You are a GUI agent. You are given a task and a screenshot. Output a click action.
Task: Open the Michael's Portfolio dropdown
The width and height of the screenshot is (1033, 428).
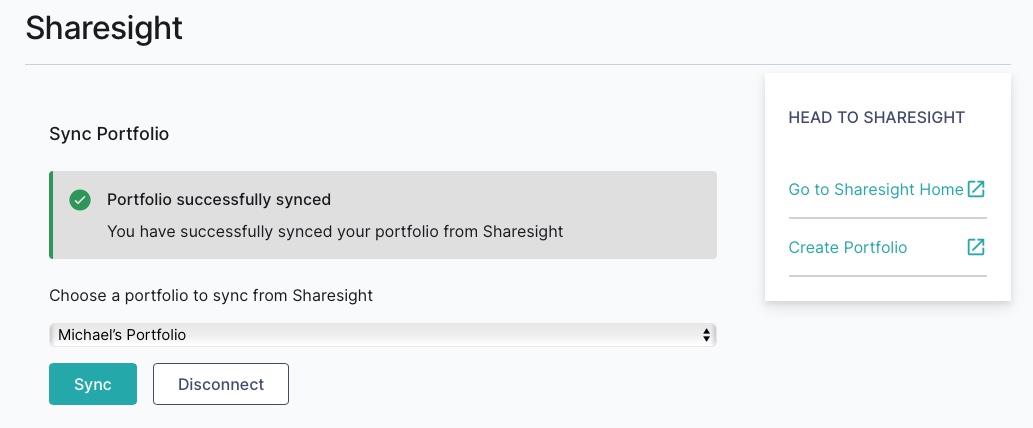tap(382, 335)
